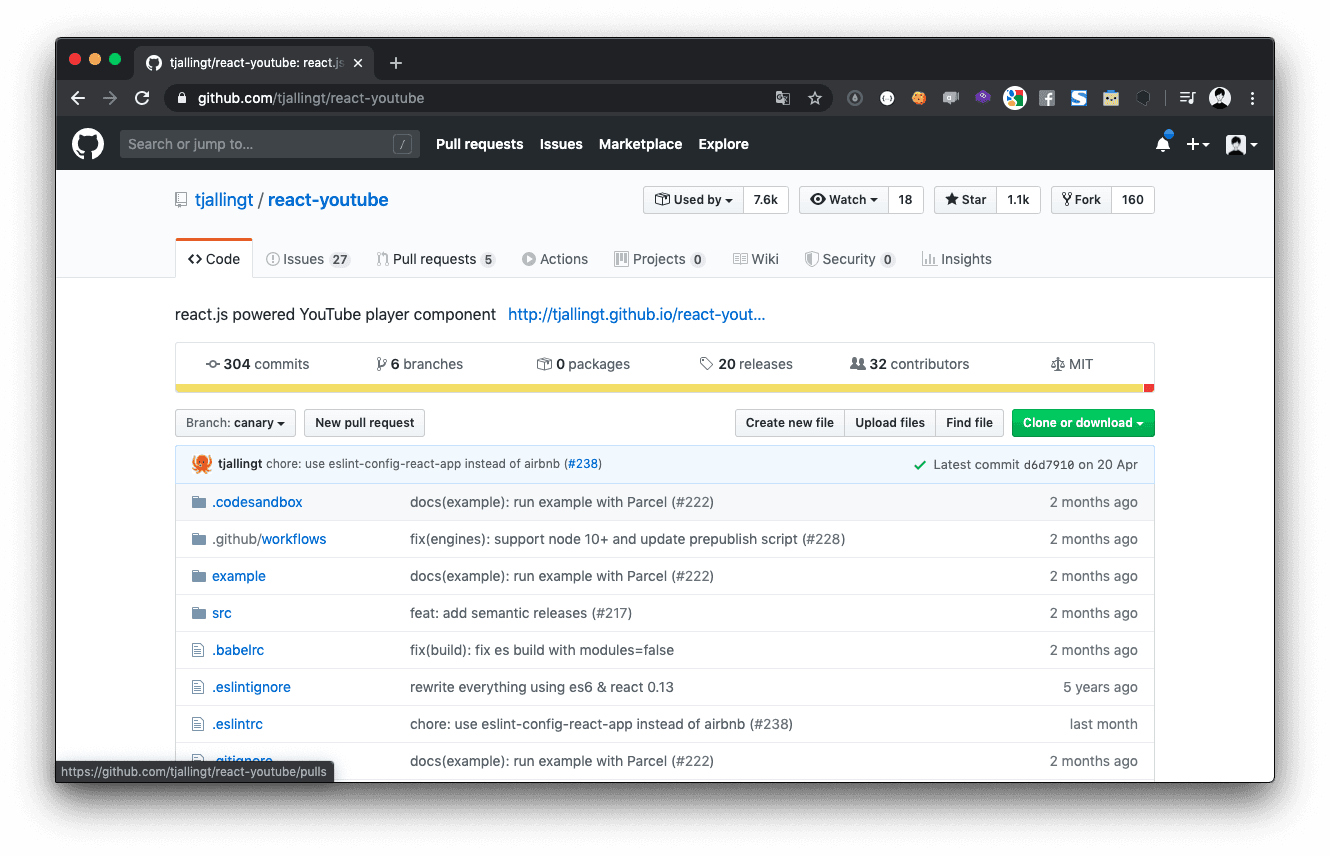Click the github.com address bar URL
This screenshot has height=856, width=1330.
[311, 98]
